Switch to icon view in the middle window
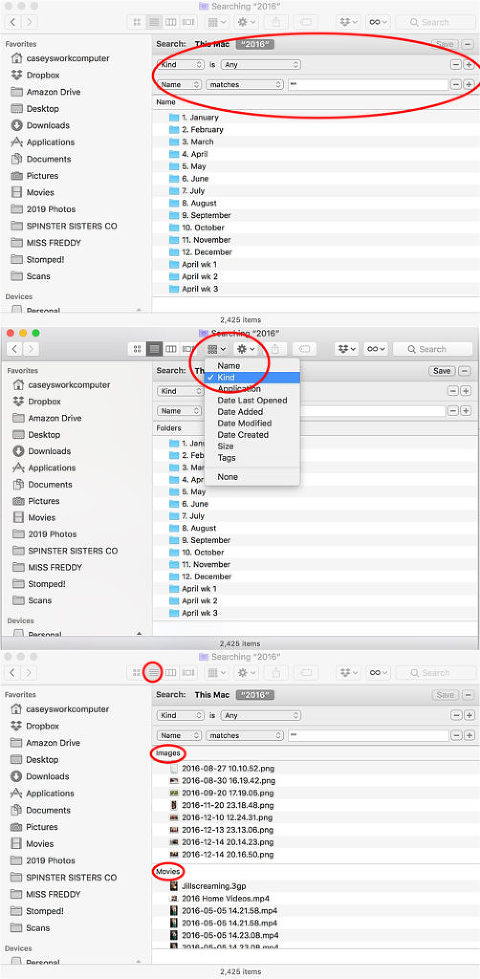Viewport: 480px width, 979px height. 137,349
